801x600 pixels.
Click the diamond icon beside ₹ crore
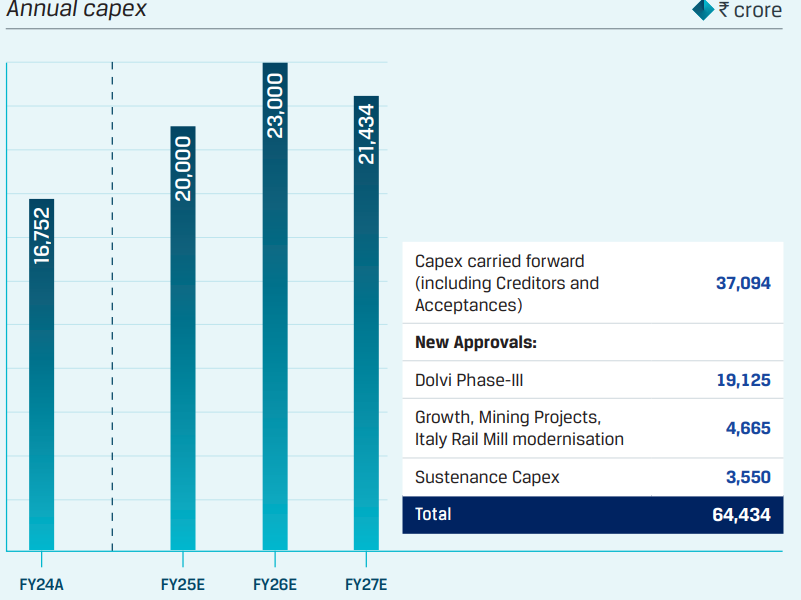click(x=703, y=11)
